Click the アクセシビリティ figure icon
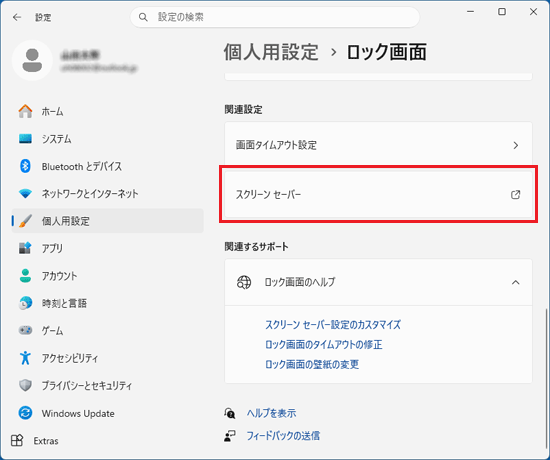The image size is (550, 460). point(25,358)
